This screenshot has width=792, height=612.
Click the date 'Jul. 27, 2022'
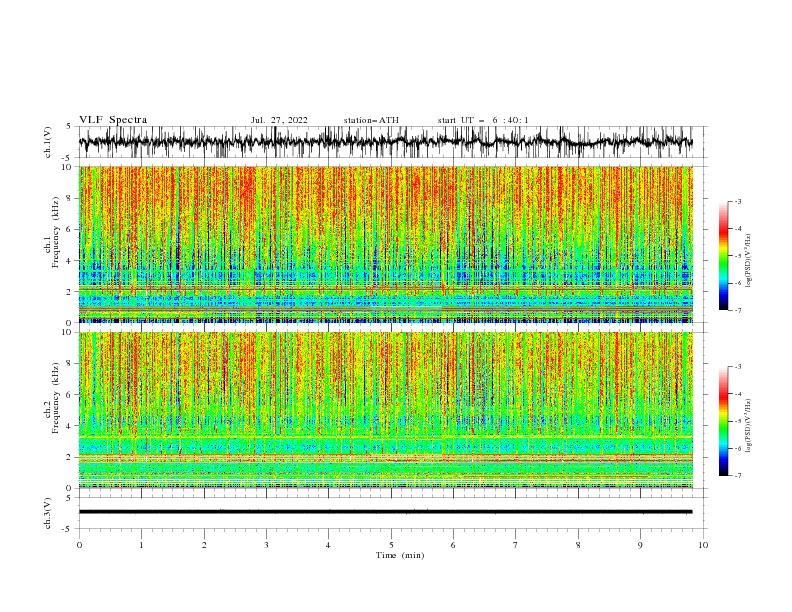coord(279,120)
